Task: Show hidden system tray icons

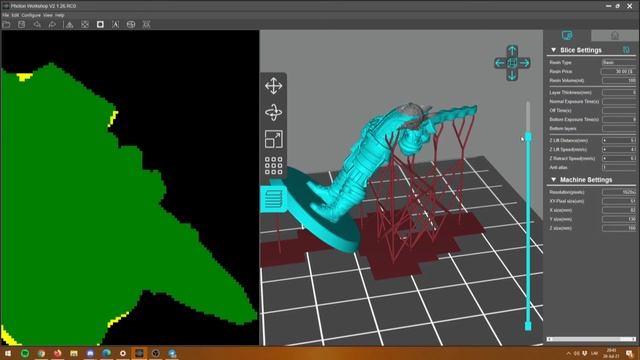Action: [x=569, y=353]
